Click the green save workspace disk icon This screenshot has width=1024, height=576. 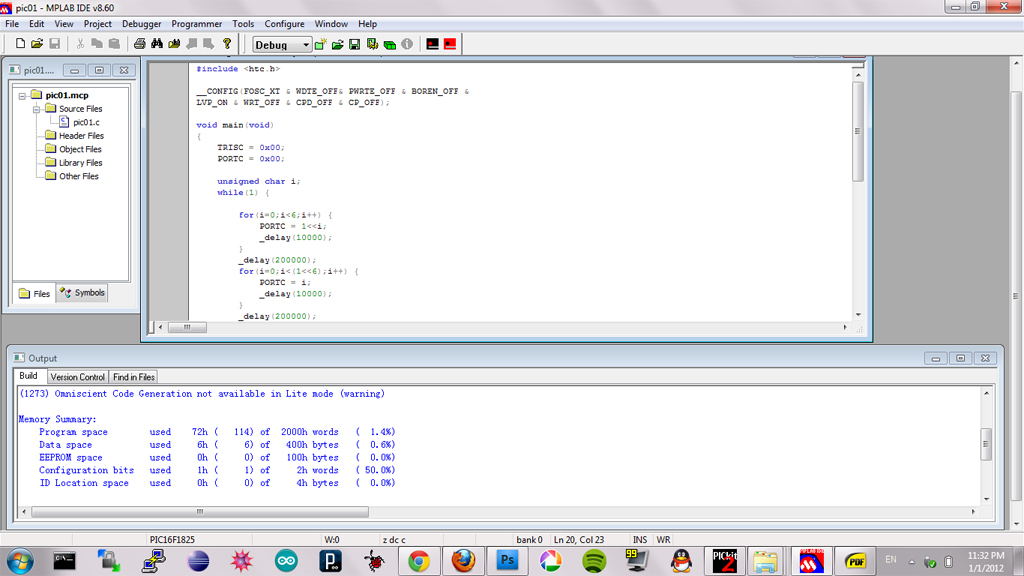pyautogui.click(x=355, y=44)
